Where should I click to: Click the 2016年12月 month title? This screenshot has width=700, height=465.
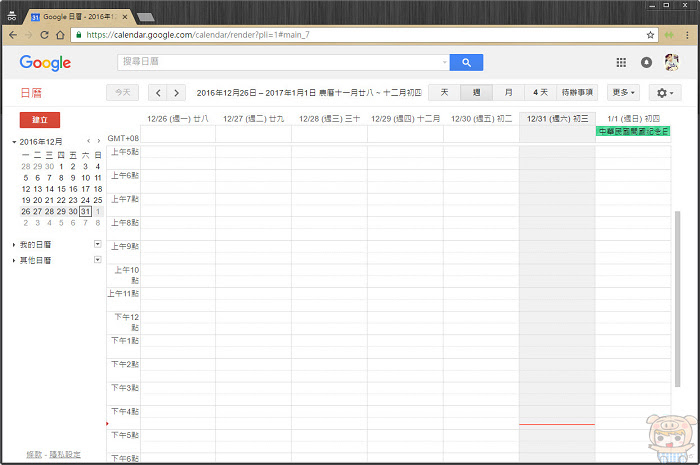click(x=41, y=142)
